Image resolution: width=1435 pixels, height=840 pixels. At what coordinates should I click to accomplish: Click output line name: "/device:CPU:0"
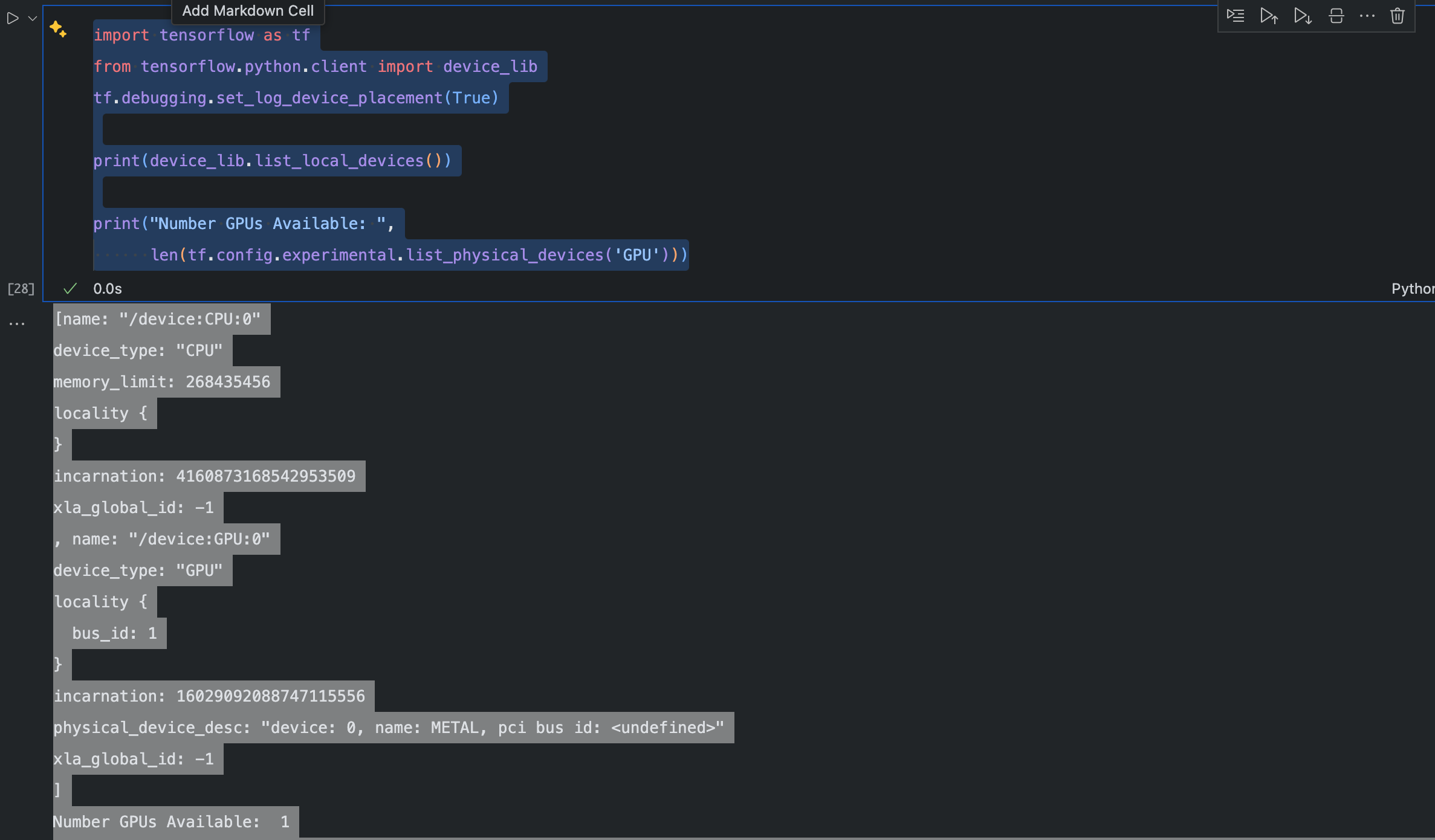click(x=158, y=319)
